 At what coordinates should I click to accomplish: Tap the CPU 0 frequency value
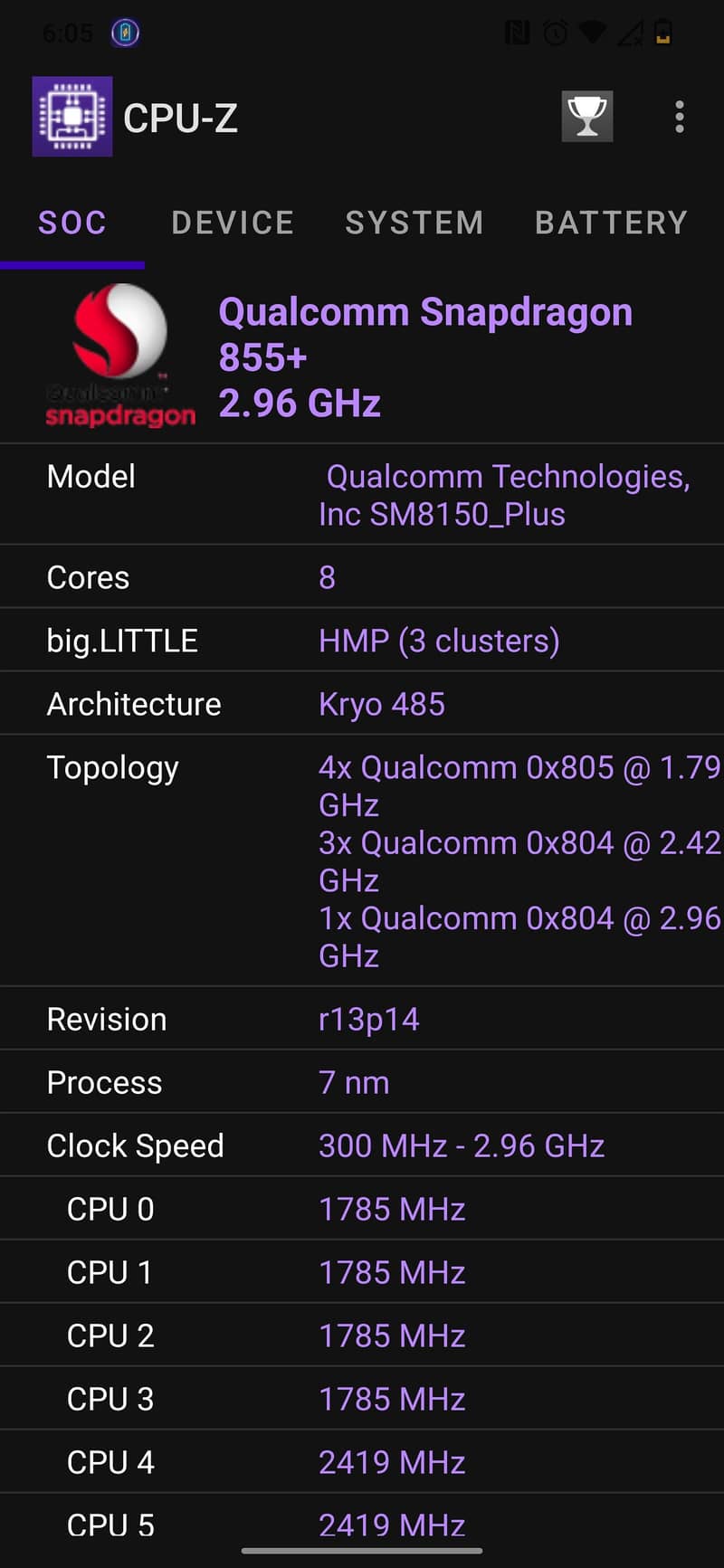[x=392, y=1209]
